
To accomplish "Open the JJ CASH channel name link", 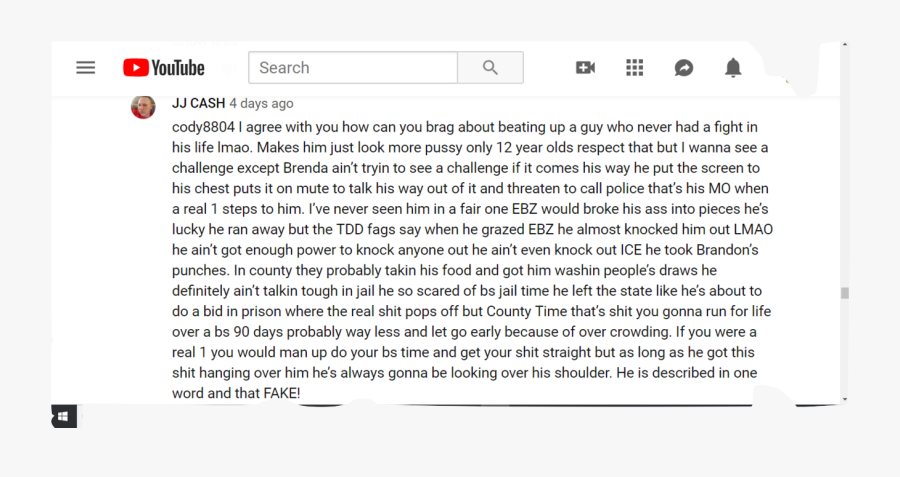I will (198, 103).
